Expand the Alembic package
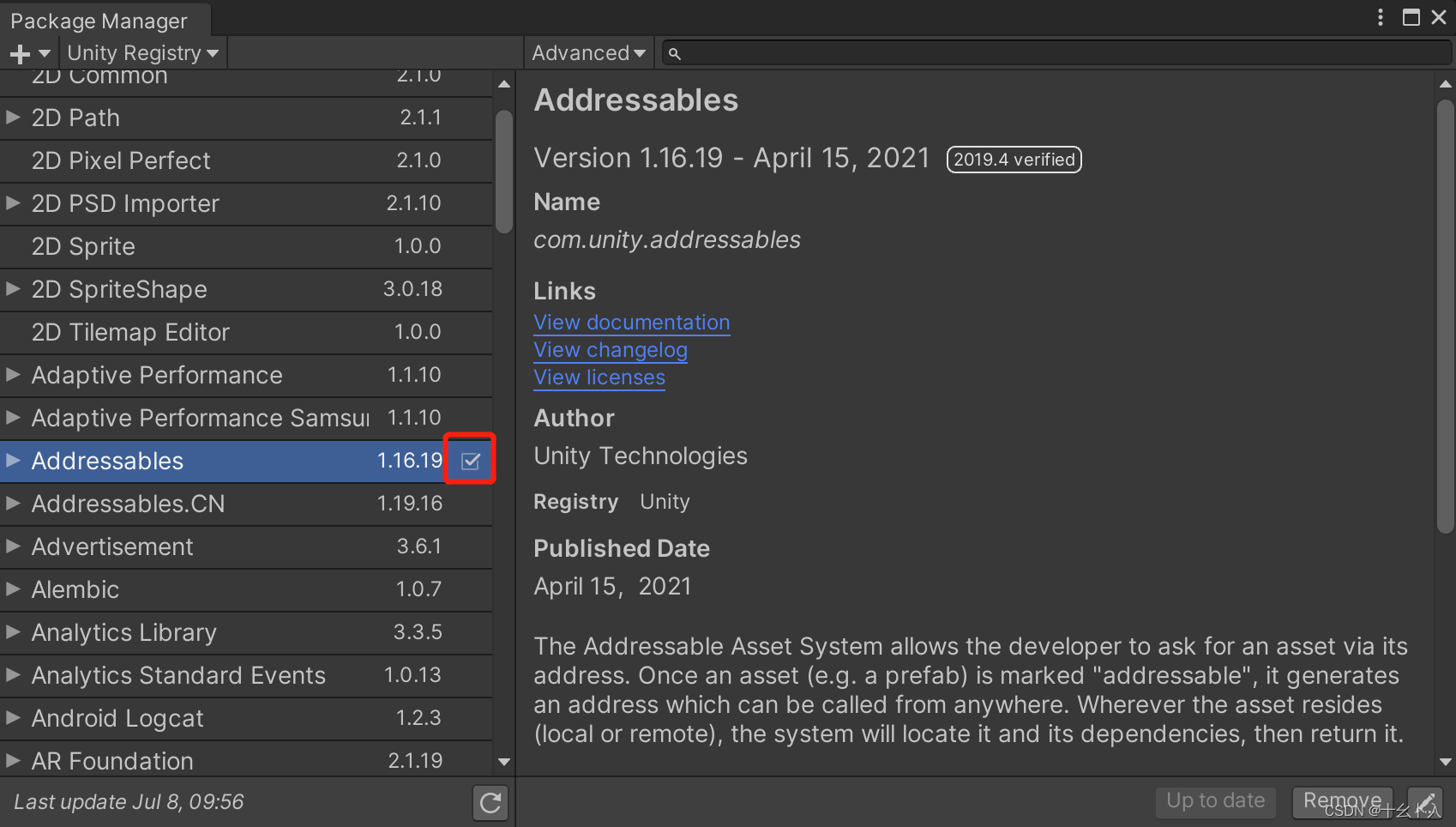The width and height of the screenshot is (1456, 827). pos(13,589)
